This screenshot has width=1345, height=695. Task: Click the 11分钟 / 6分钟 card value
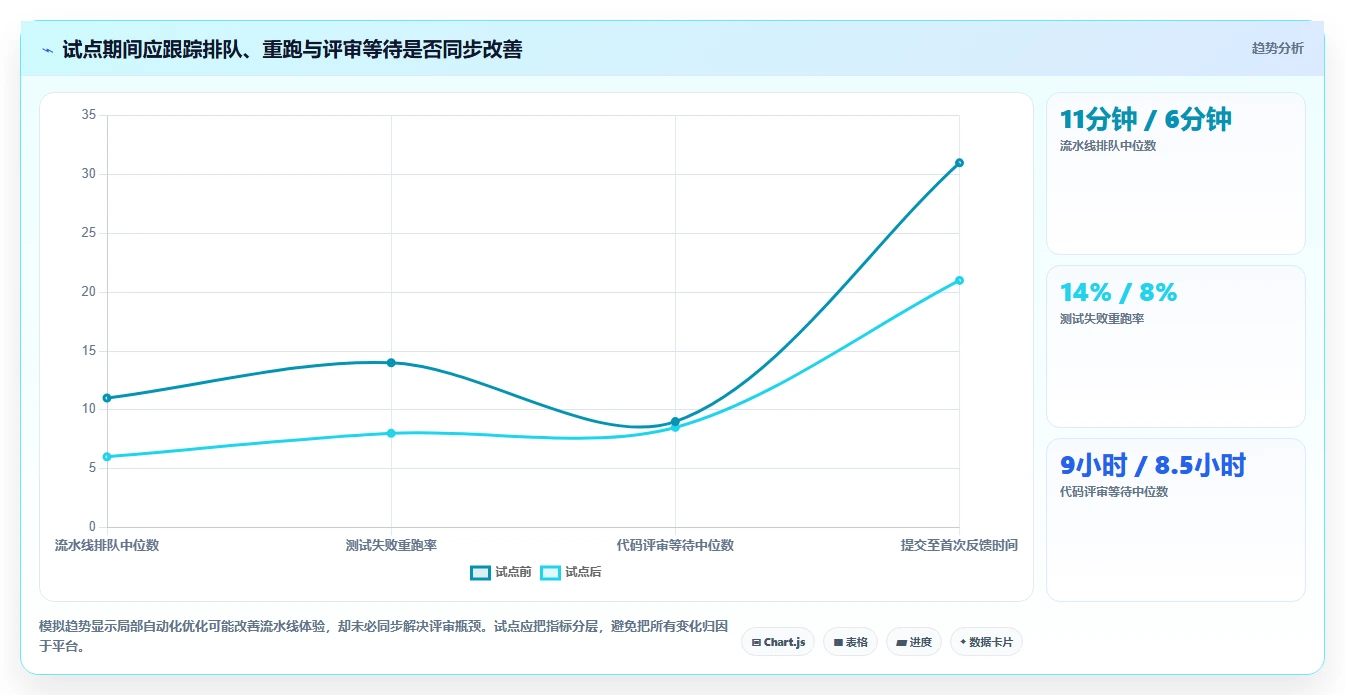coord(1146,119)
